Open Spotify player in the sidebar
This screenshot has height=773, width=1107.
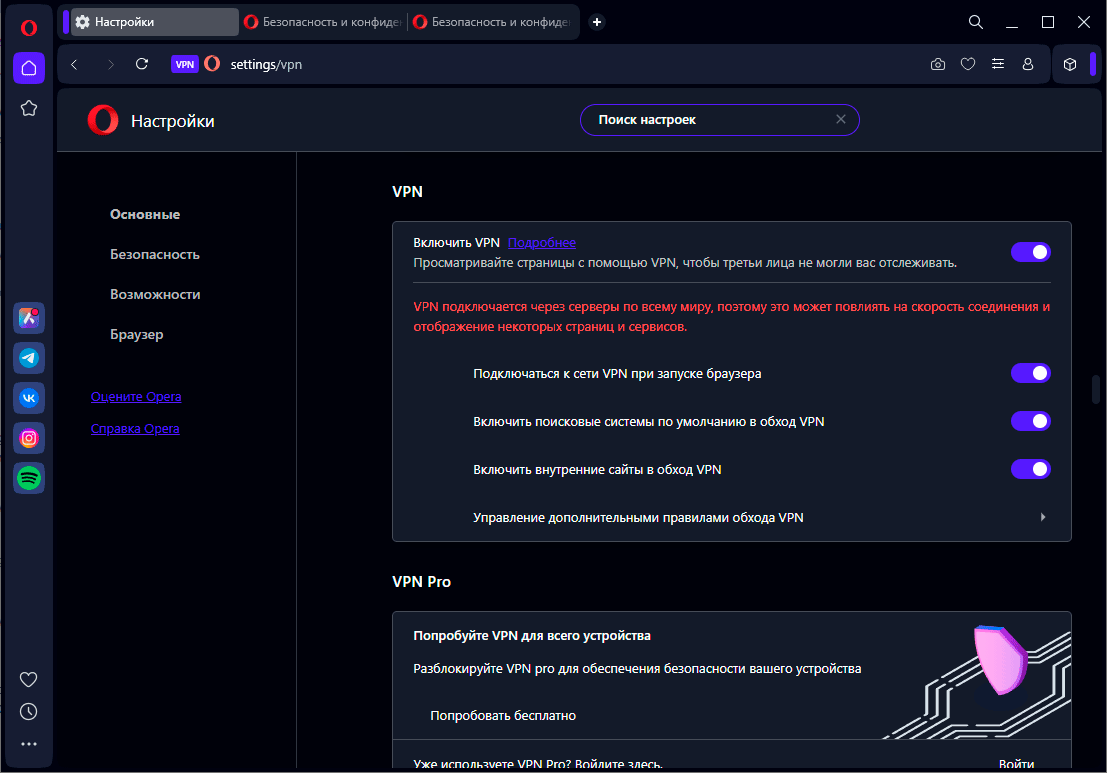(x=29, y=479)
